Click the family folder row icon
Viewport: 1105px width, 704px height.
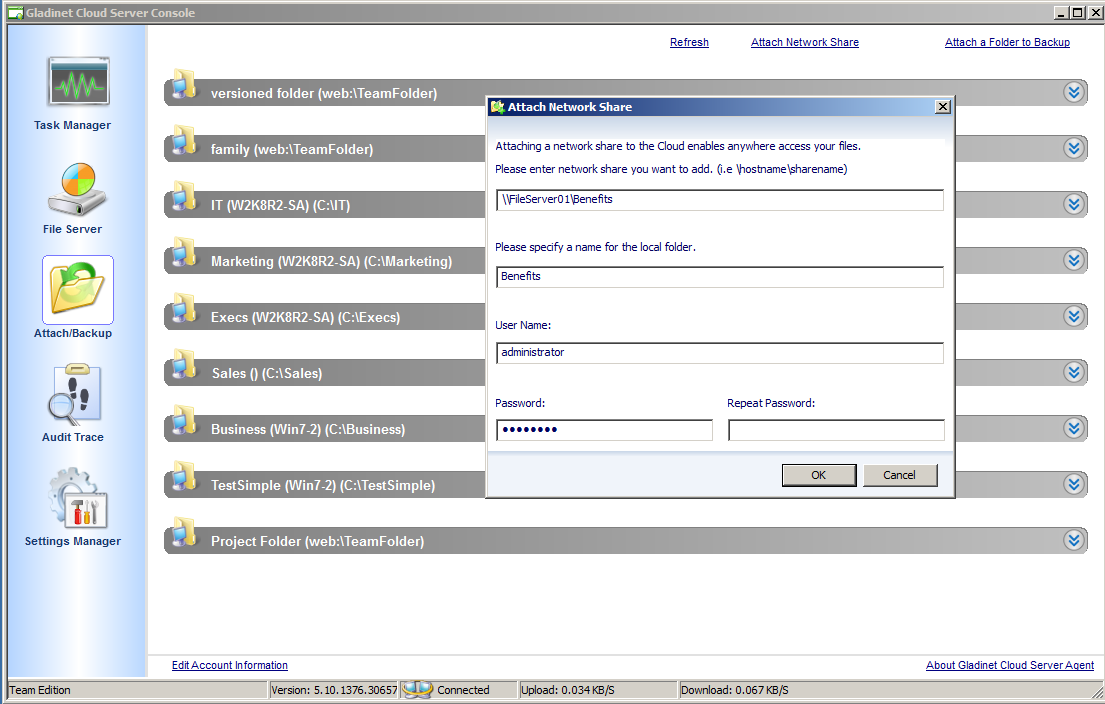(x=184, y=140)
